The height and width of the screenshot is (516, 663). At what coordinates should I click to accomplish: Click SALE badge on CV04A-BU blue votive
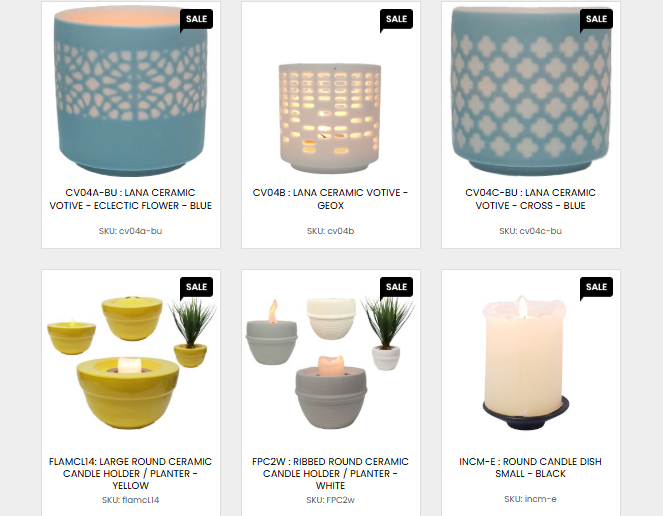(x=196, y=19)
